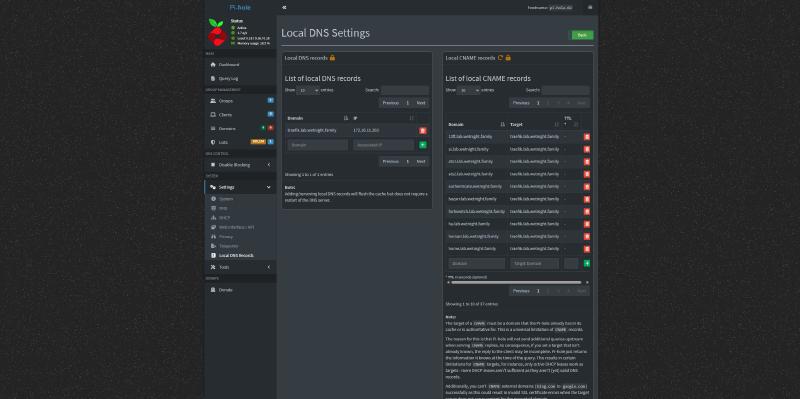This screenshot has height=399, width=800.
Task: Click Previous above the DNS records table
Action: tap(391, 103)
